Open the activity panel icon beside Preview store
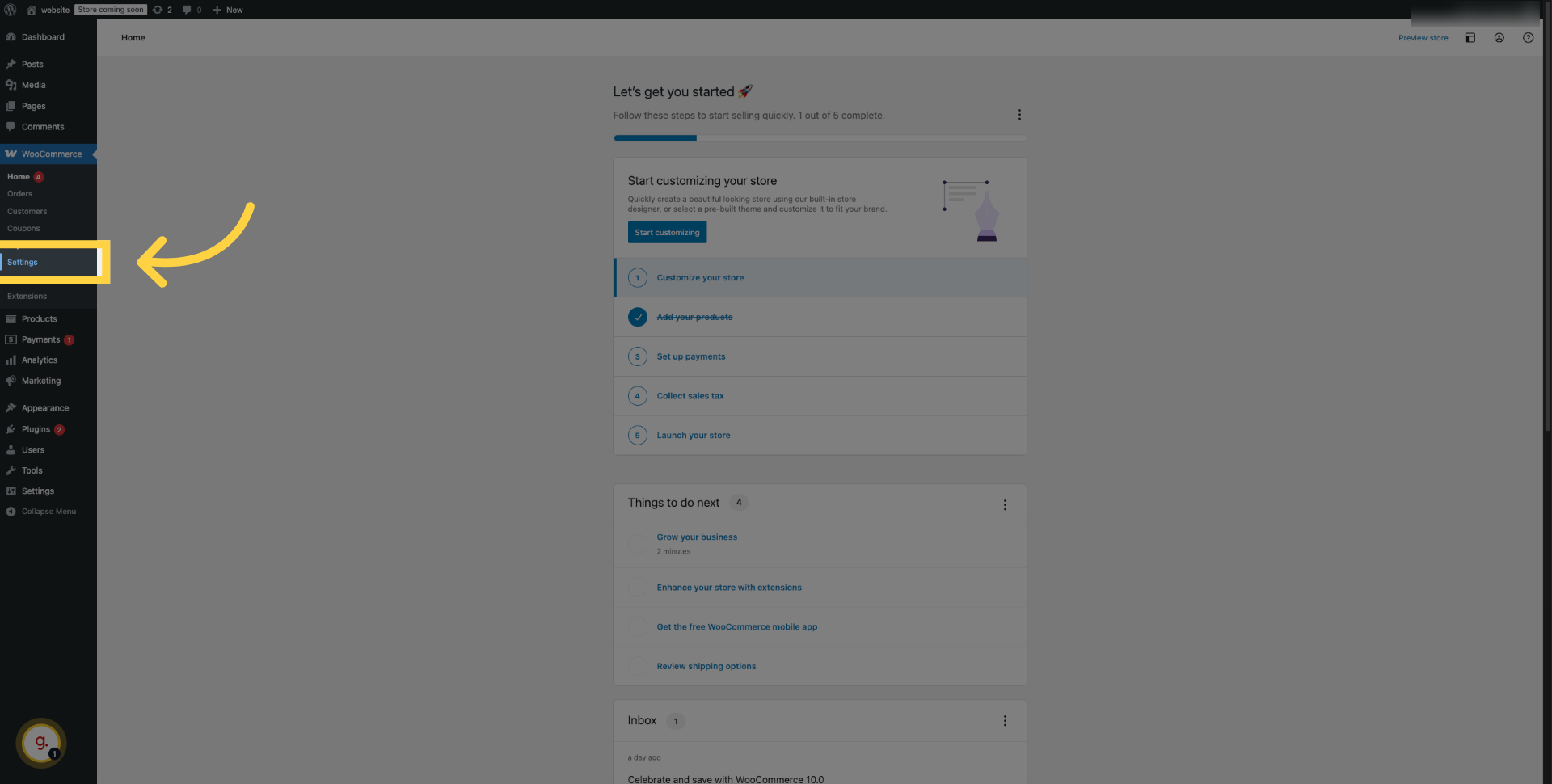The image size is (1552, 784). tap(1470, 38)
